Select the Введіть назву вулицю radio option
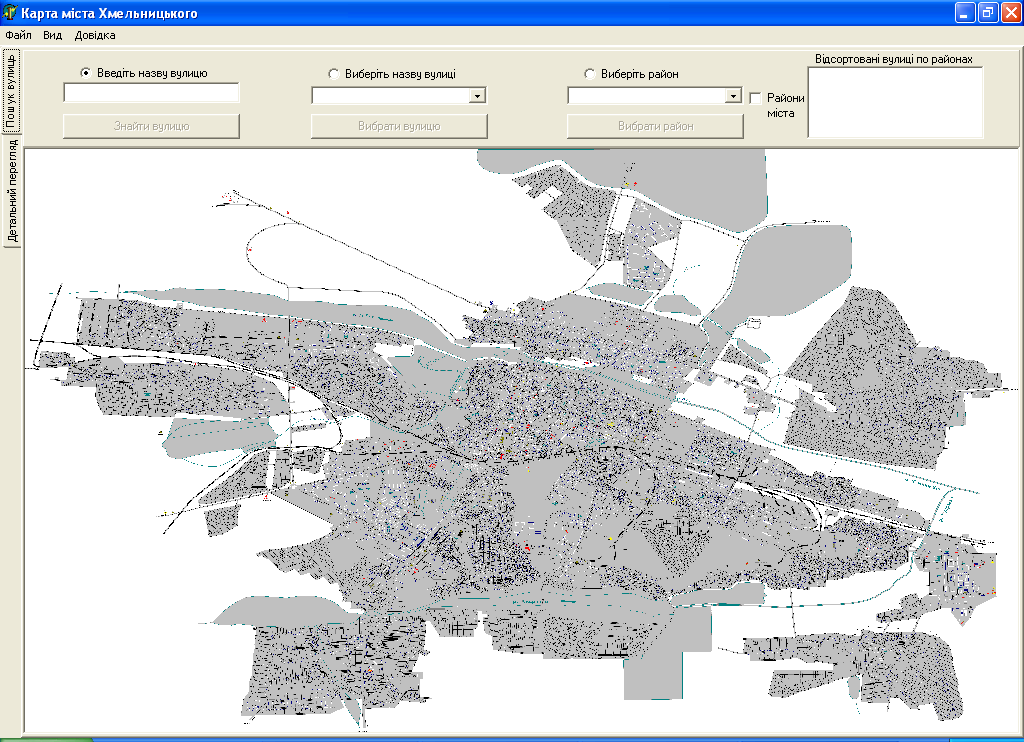This screenshot has width=1024, height=742. click(85, 73)
